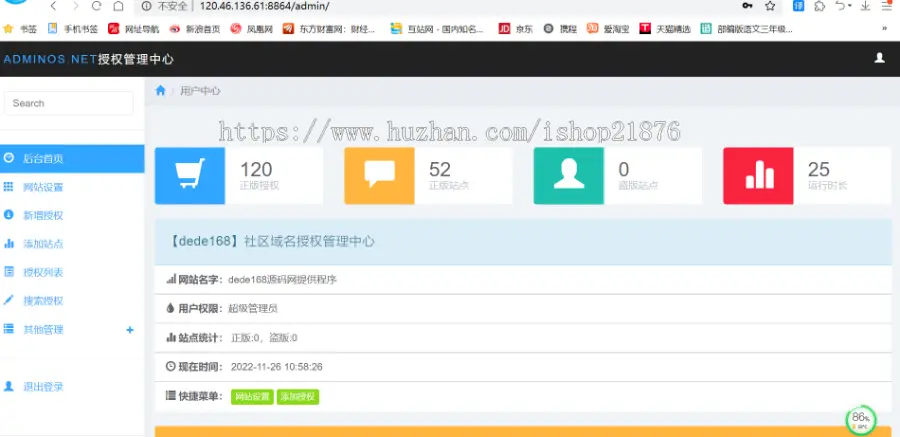This screenshot has height=437, width=900.
Task: Click the green 添加授权 shortcut button
Action: tap(298, 397)
